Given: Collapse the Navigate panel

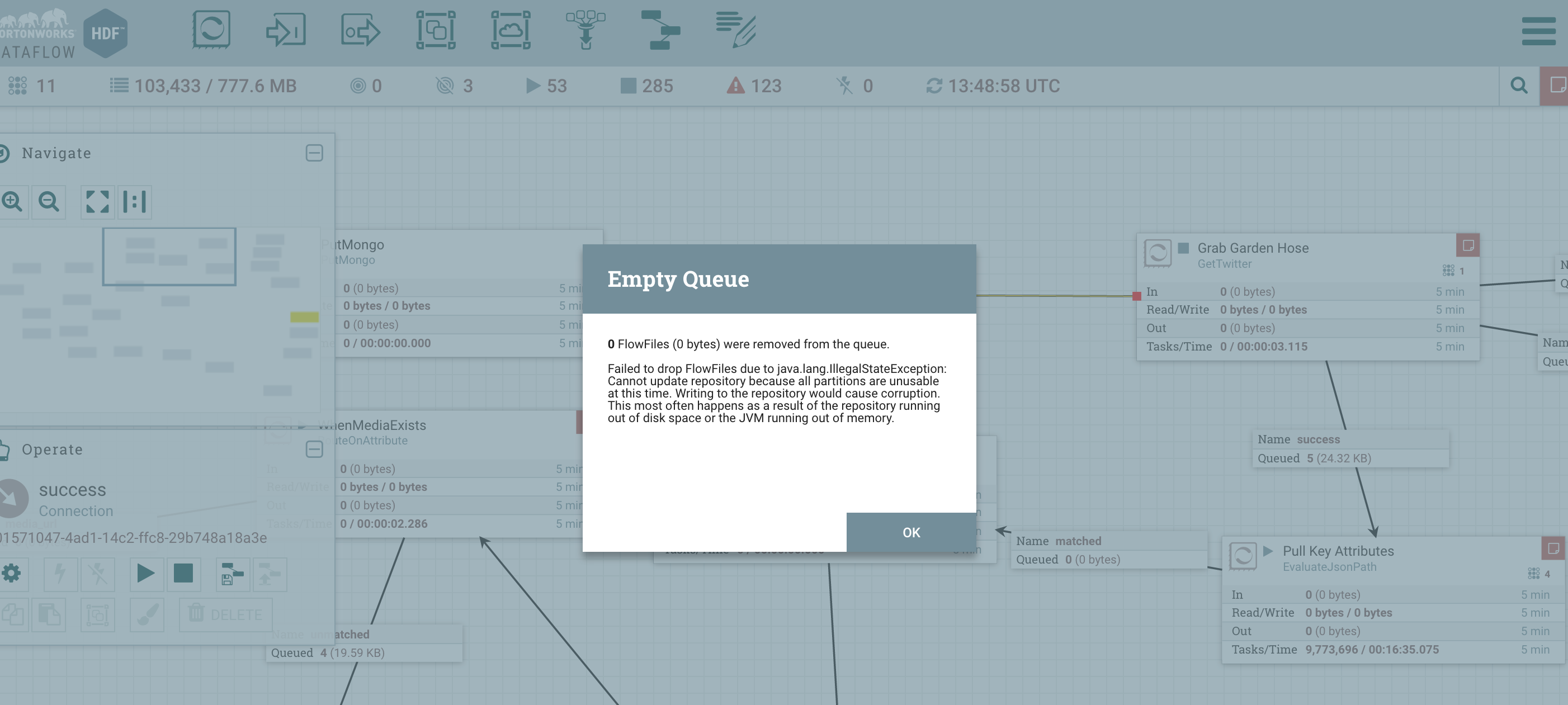Looking at the screenshot, I should tap(315, 153).
